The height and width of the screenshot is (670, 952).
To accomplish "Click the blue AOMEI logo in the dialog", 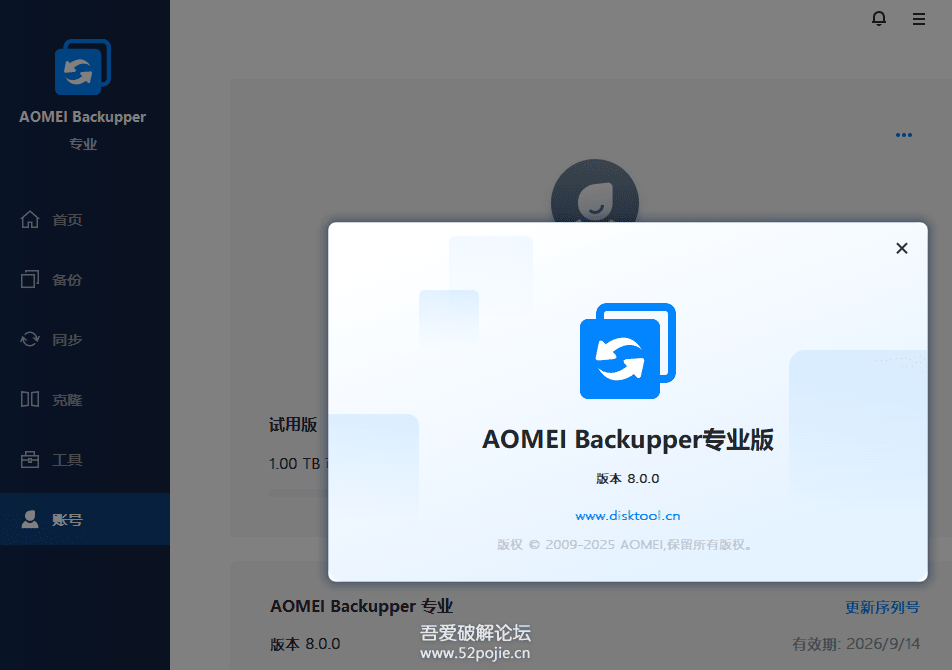I will coord(627,350).
